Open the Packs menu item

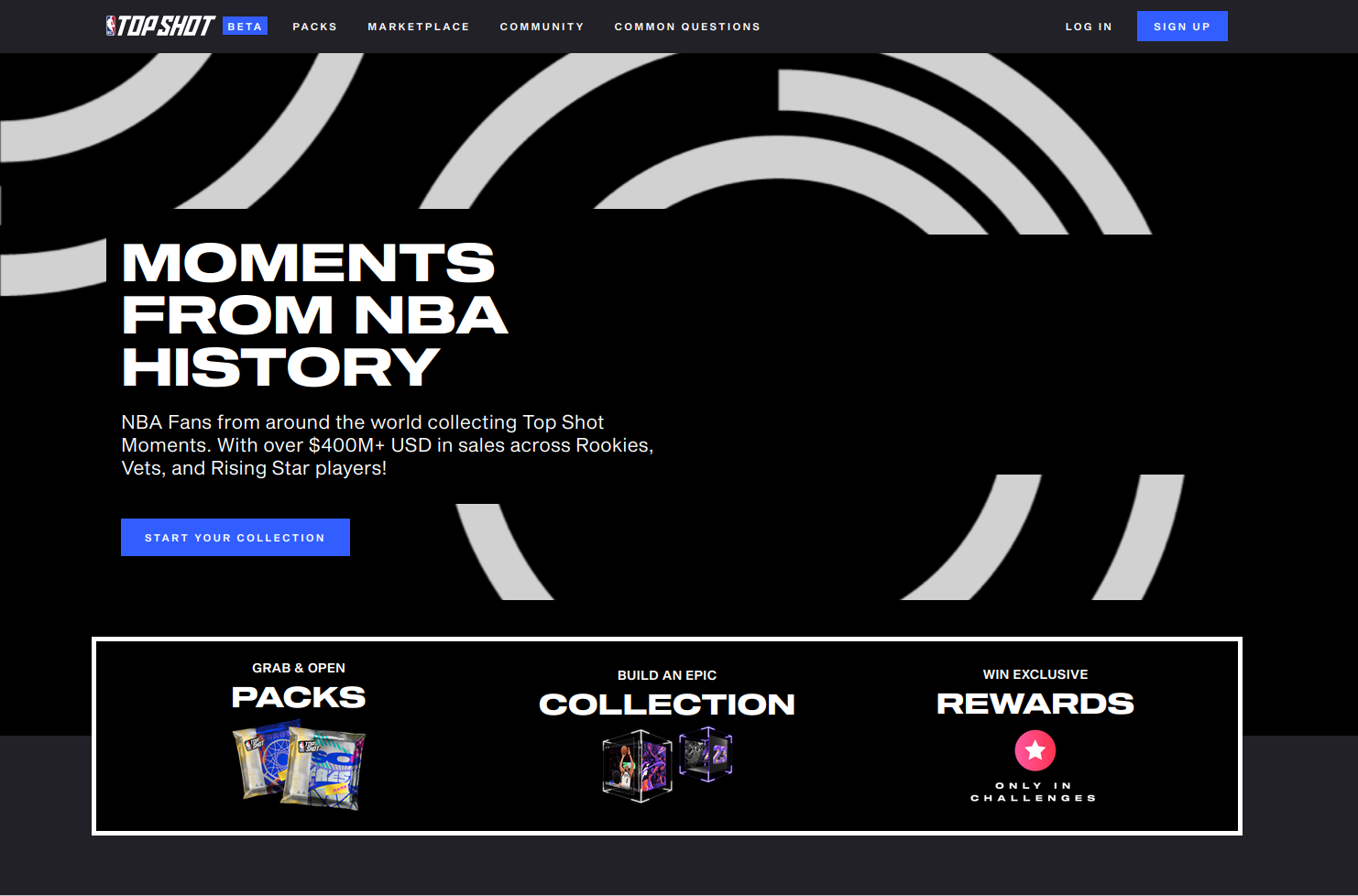(315, 27)
